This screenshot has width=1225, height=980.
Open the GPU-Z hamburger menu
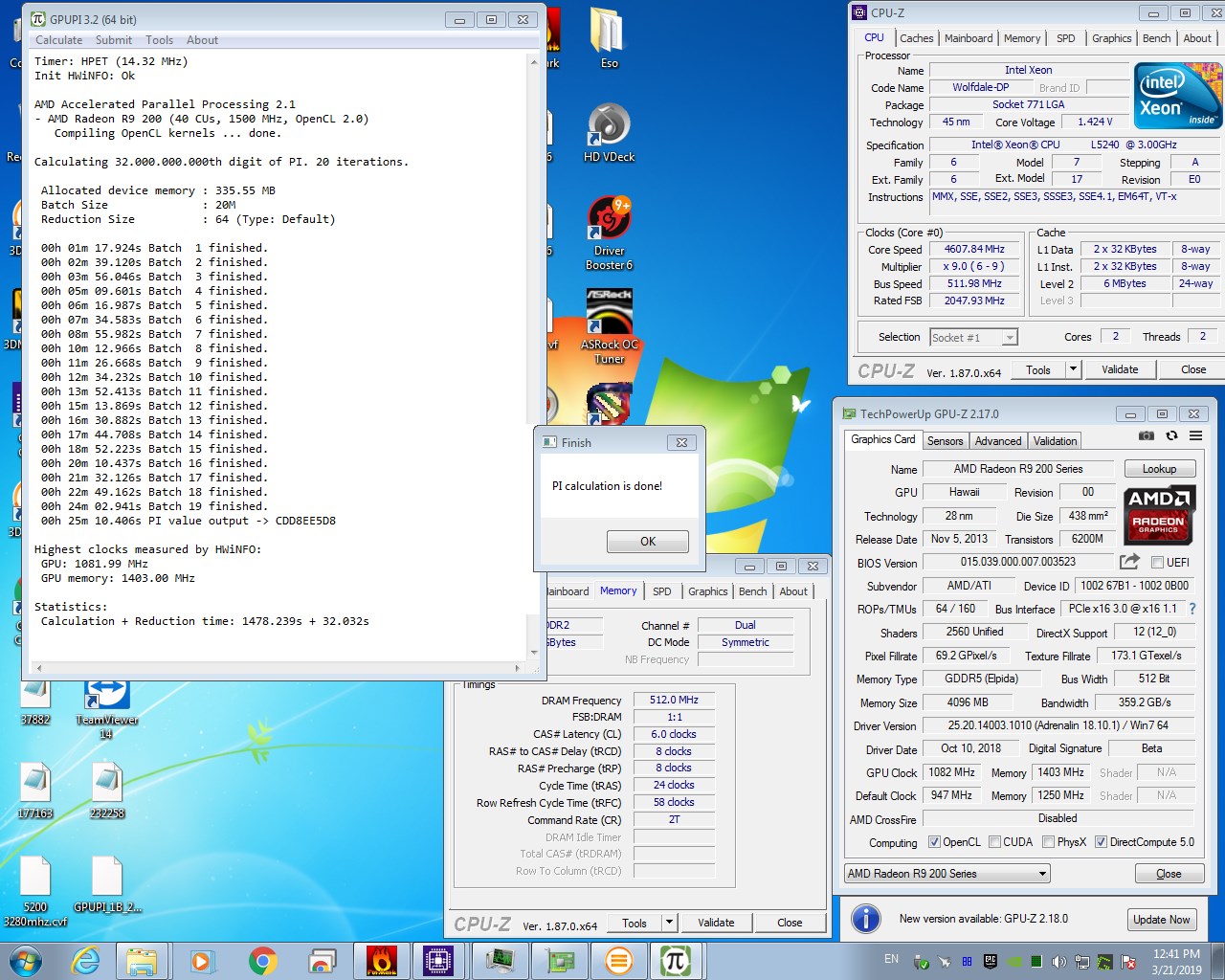pos(1195,435)
